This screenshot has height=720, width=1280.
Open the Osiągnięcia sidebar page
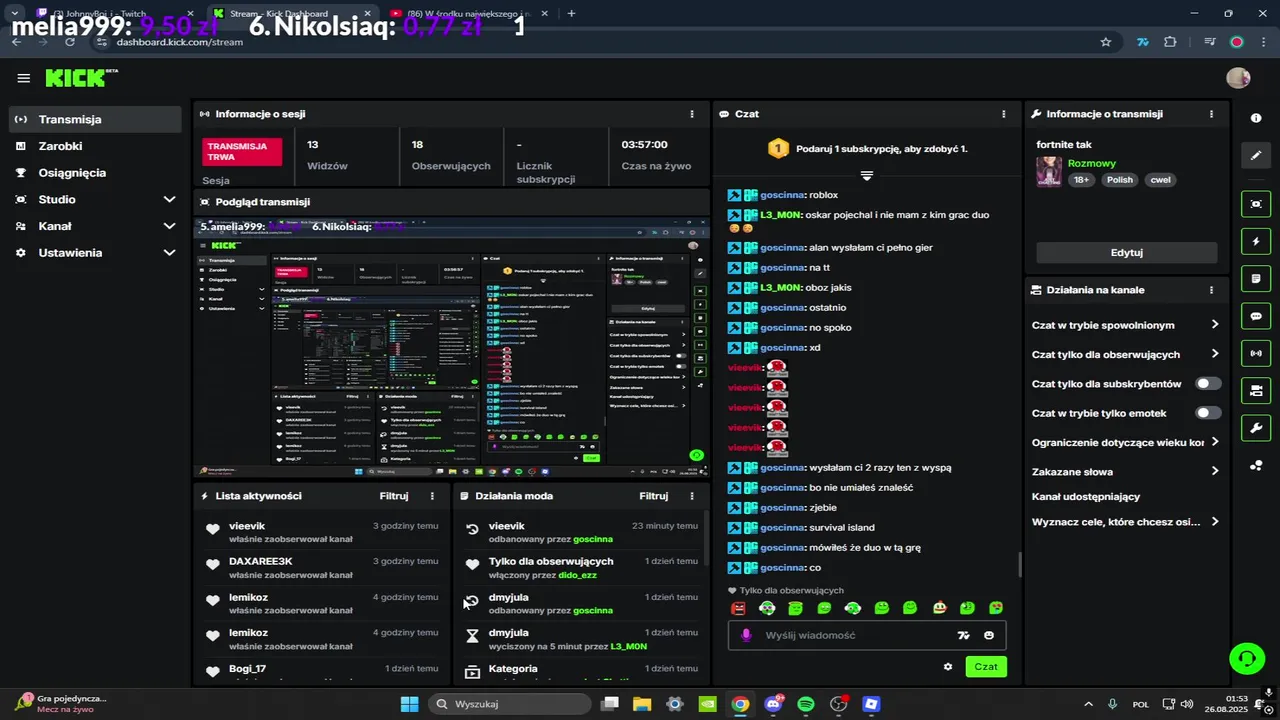96,172
